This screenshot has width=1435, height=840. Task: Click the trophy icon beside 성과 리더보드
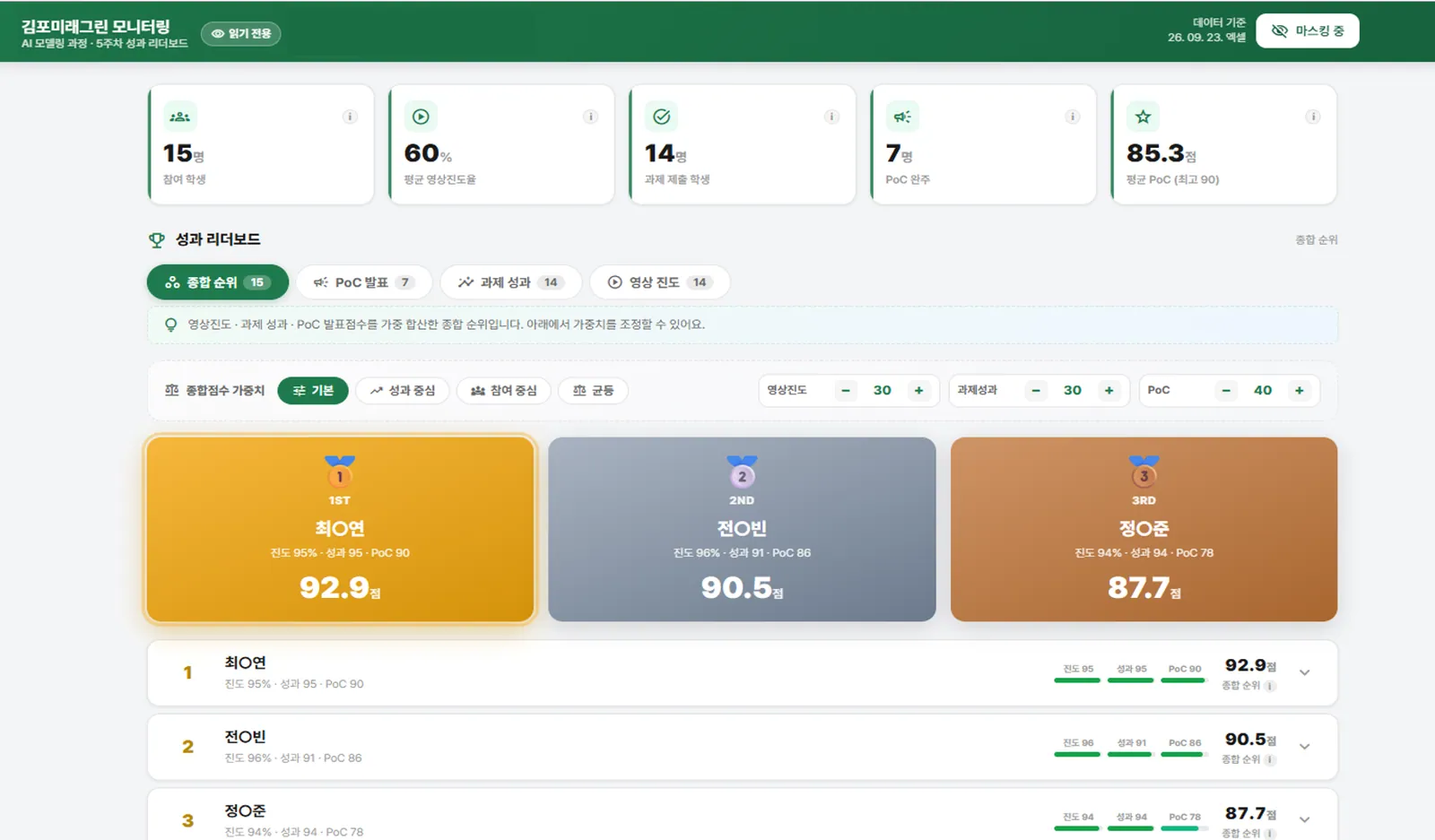(x=157, y=240)
